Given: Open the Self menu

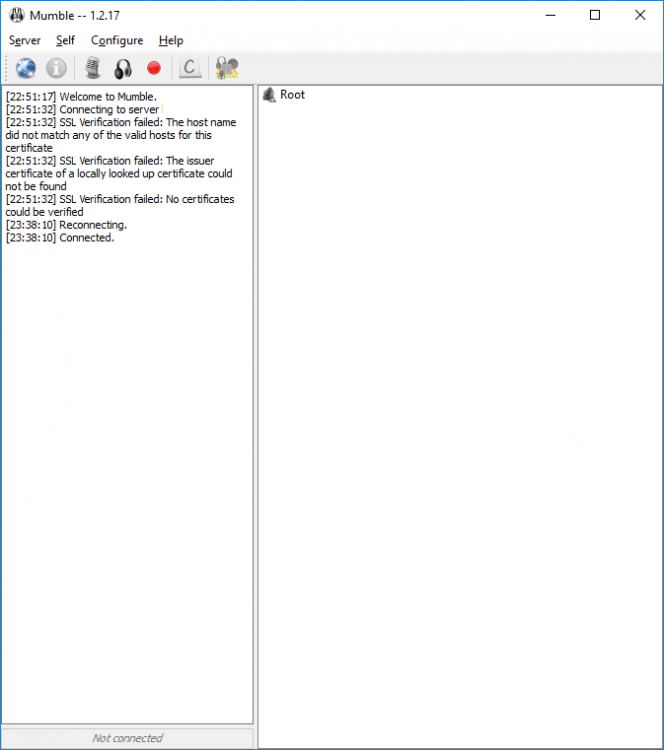Looking at the screenshot, I should point(65,40).
